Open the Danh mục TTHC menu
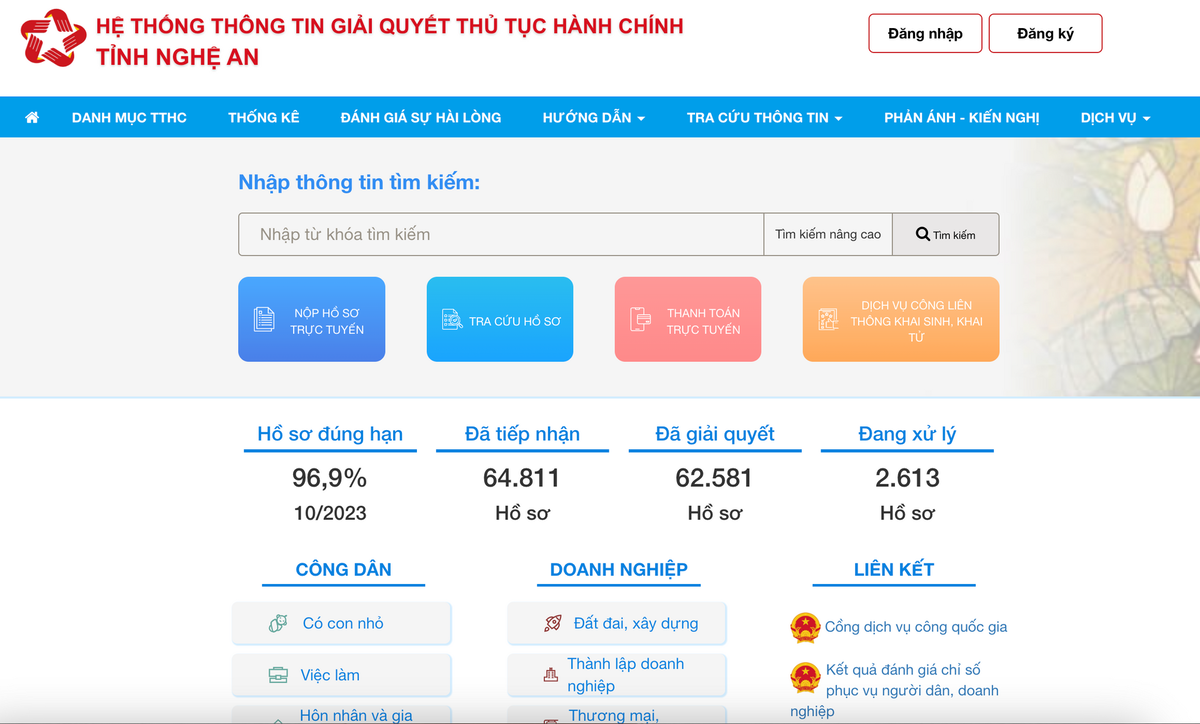The width and height of the screenshot is (1200, 724). tap(129, 117)
